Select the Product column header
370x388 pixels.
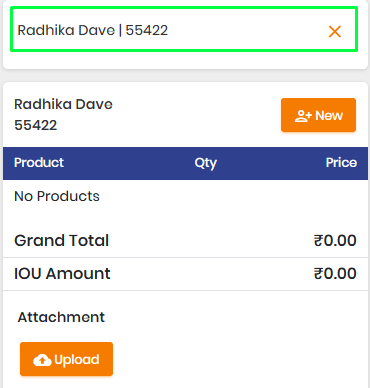coord(39,163)
